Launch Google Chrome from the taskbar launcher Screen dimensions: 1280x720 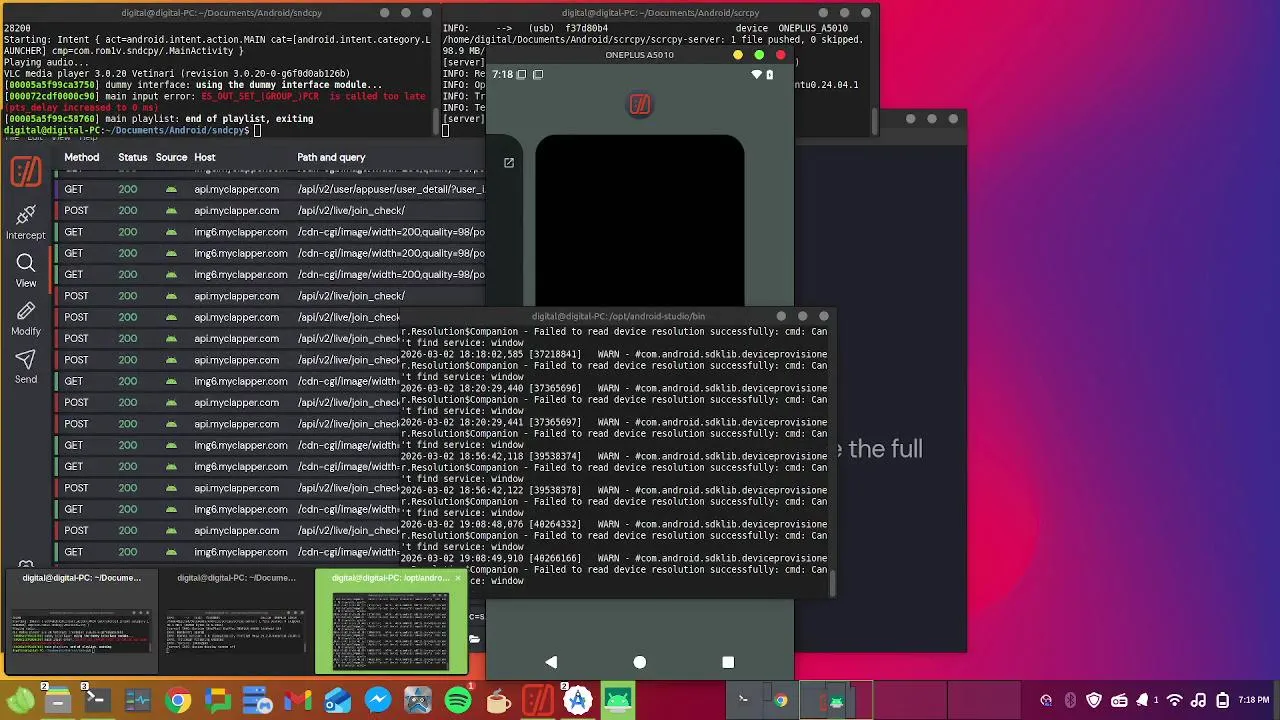point(178,701)
